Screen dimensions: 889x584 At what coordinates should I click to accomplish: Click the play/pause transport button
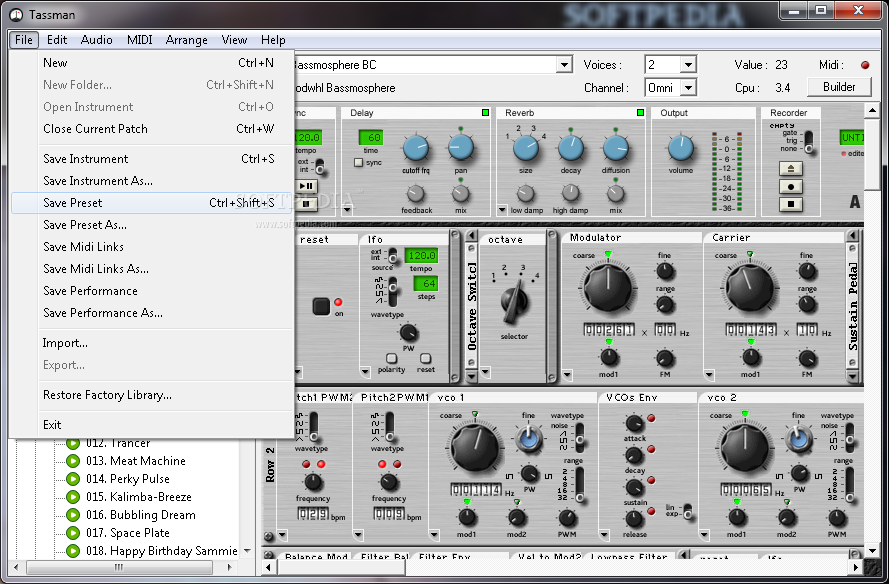pos(306,185)
